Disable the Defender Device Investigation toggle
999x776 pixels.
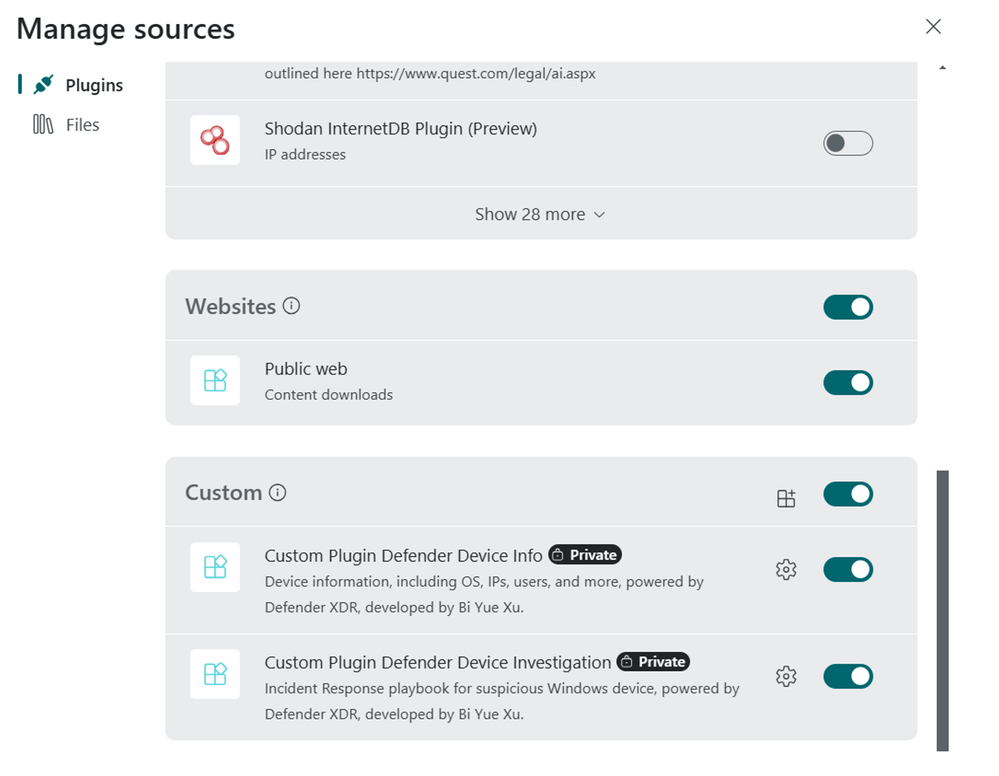(x=847, y=677)
